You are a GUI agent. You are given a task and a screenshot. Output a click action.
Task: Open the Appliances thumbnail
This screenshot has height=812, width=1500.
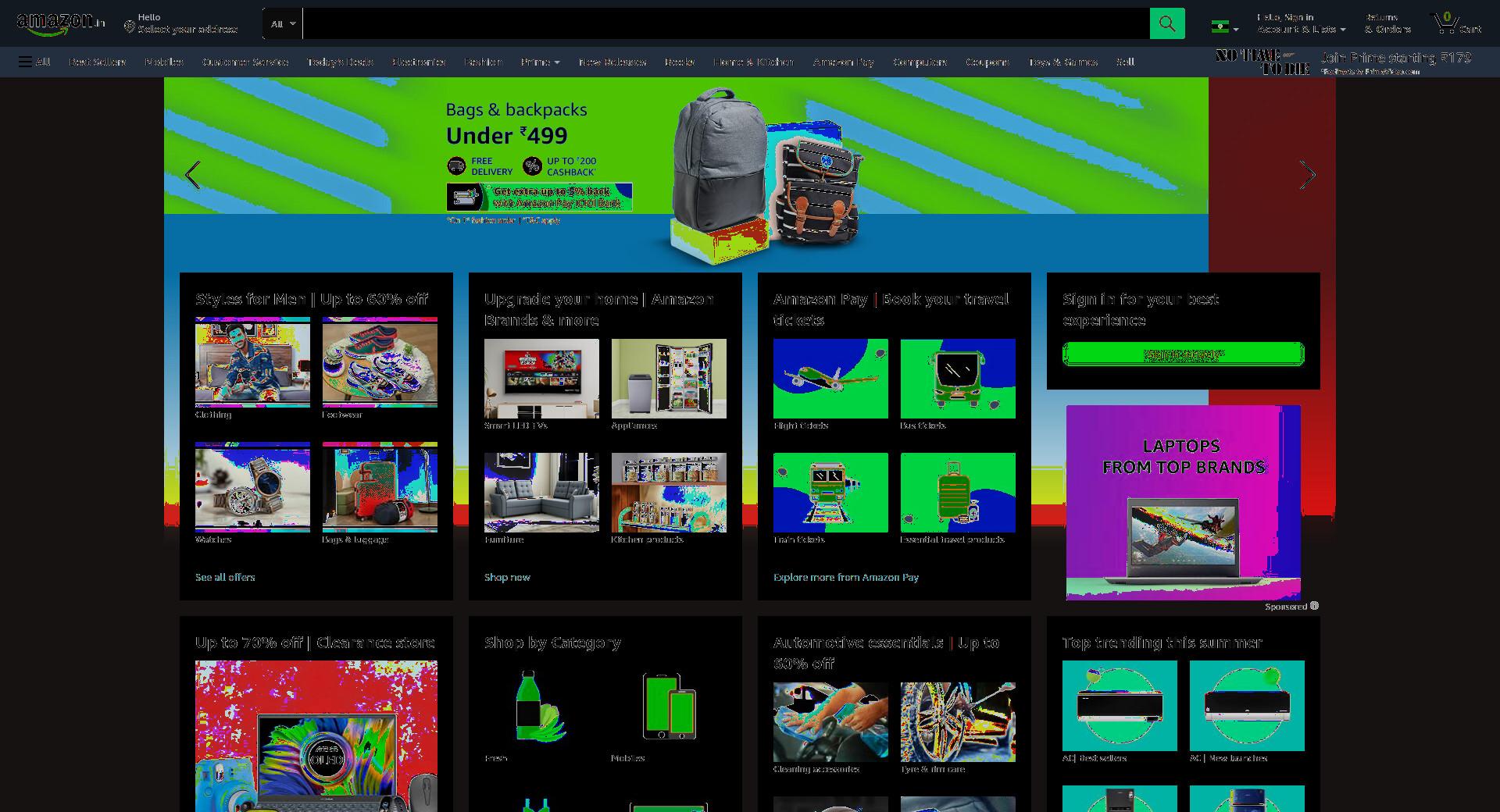[669, 379]
